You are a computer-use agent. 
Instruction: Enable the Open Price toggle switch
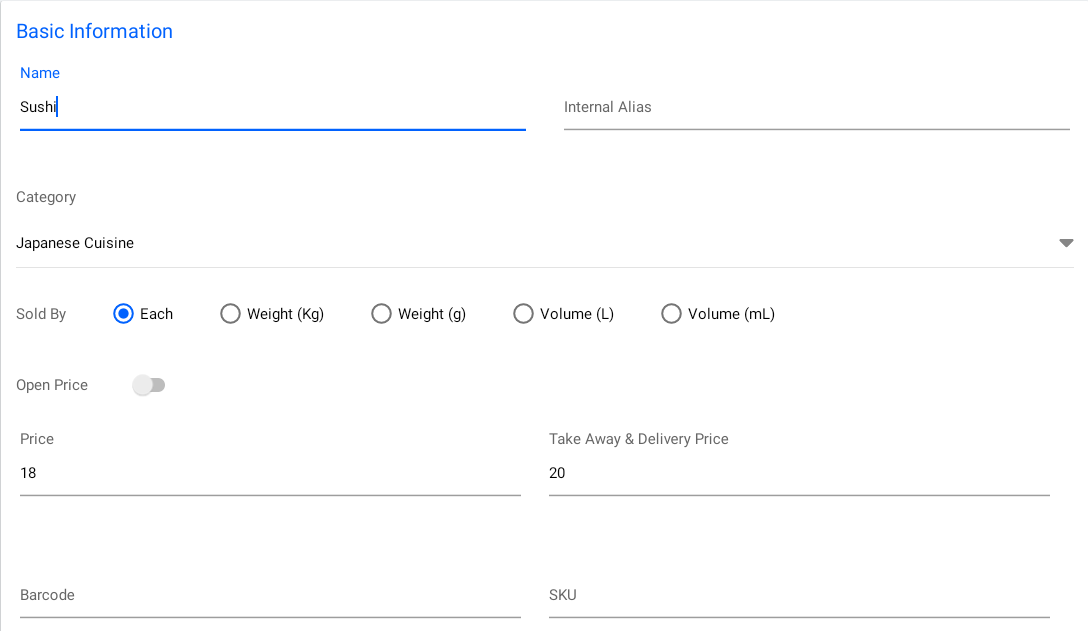(149, 385)
